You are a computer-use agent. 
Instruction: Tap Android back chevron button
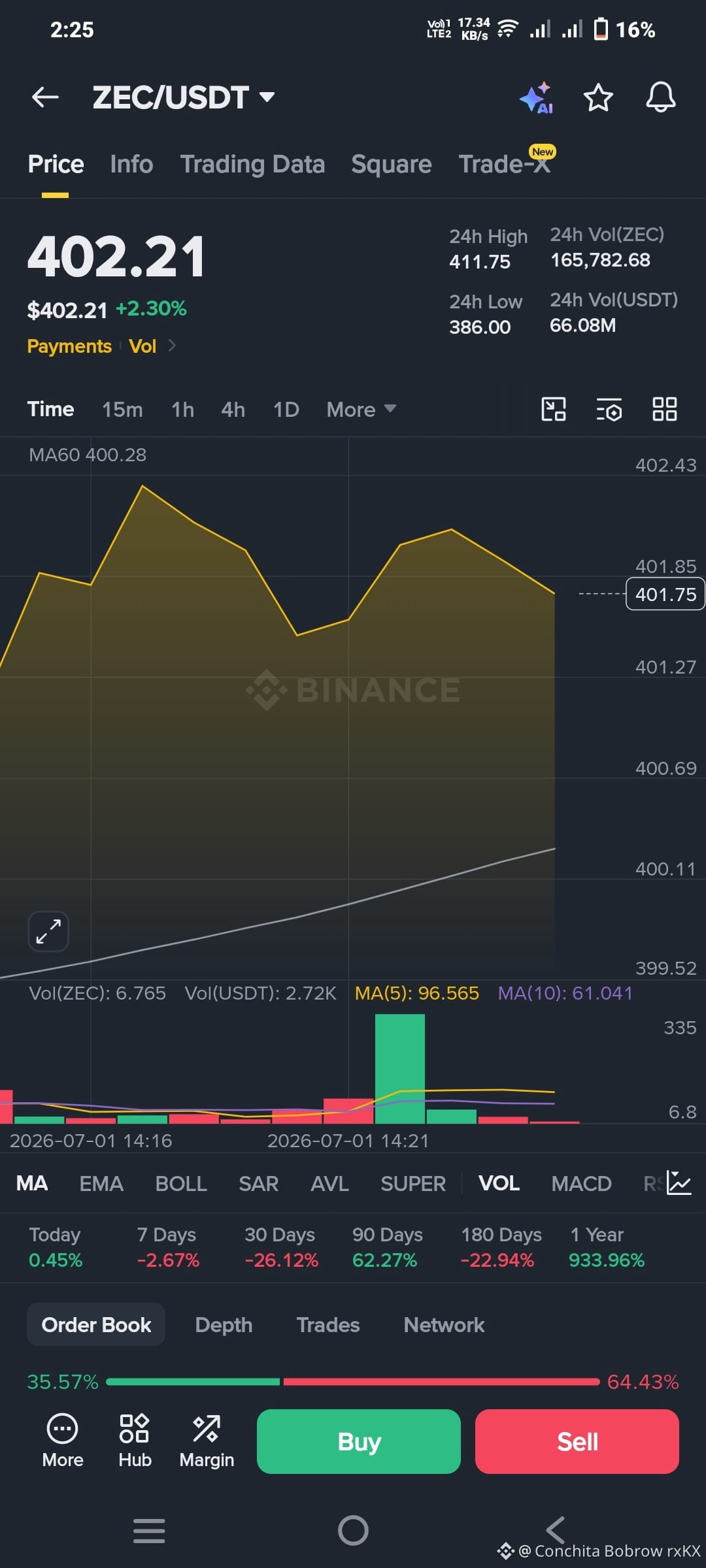(556, 1530)
